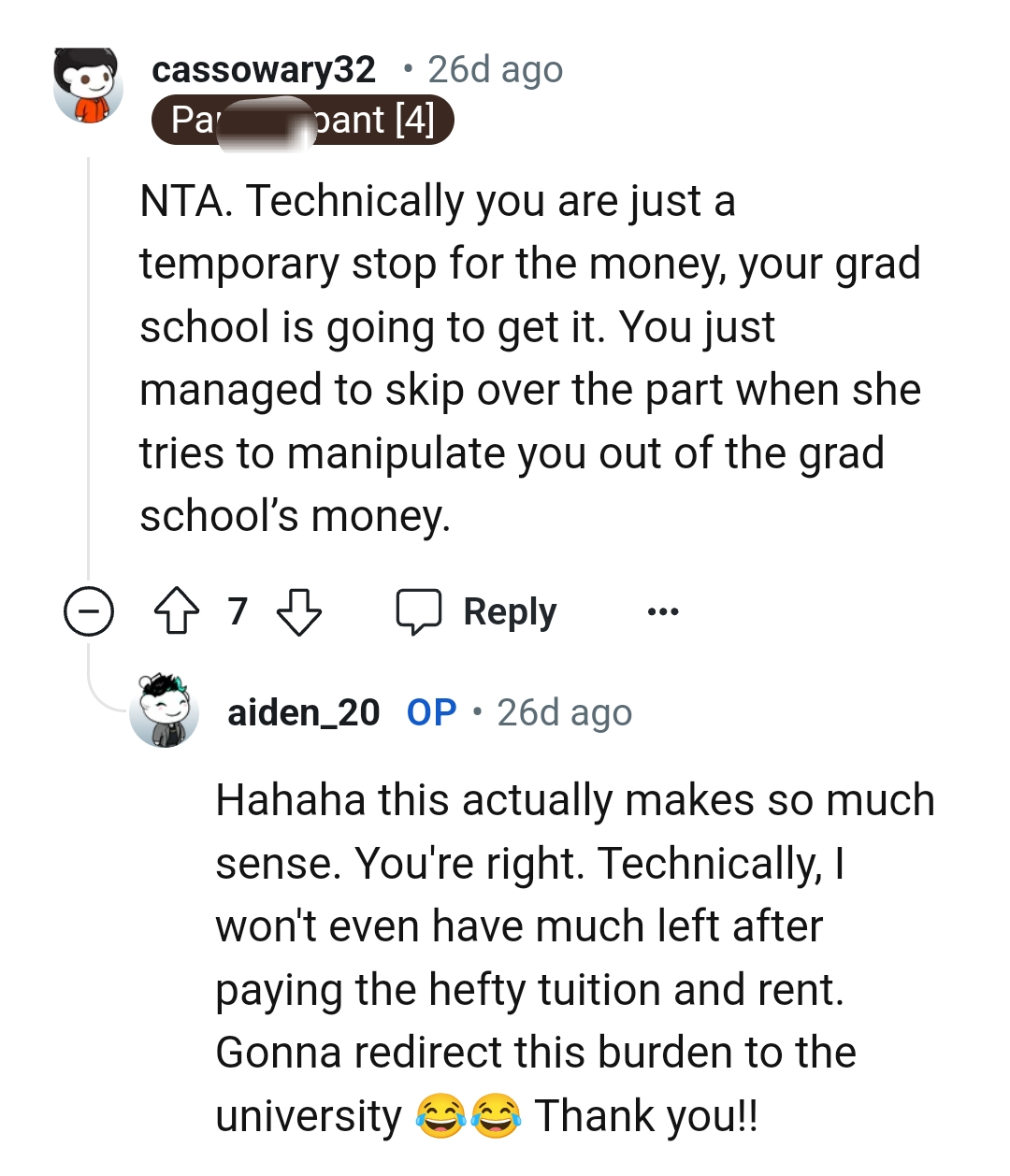
Task: Open aiden_20's avatar image
Action: pos(165,710)
